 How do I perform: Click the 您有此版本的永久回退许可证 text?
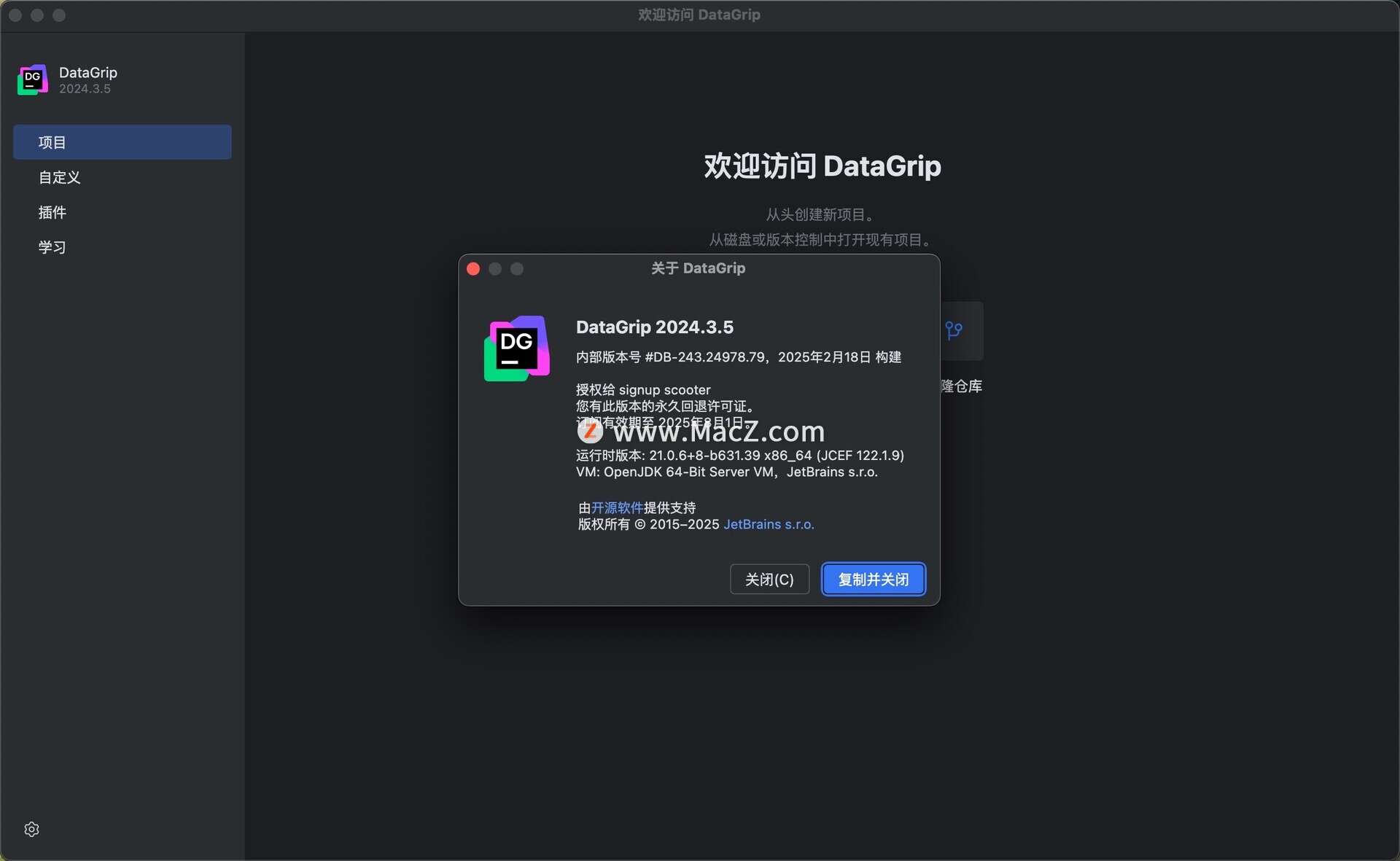click(x=668, y=406)
